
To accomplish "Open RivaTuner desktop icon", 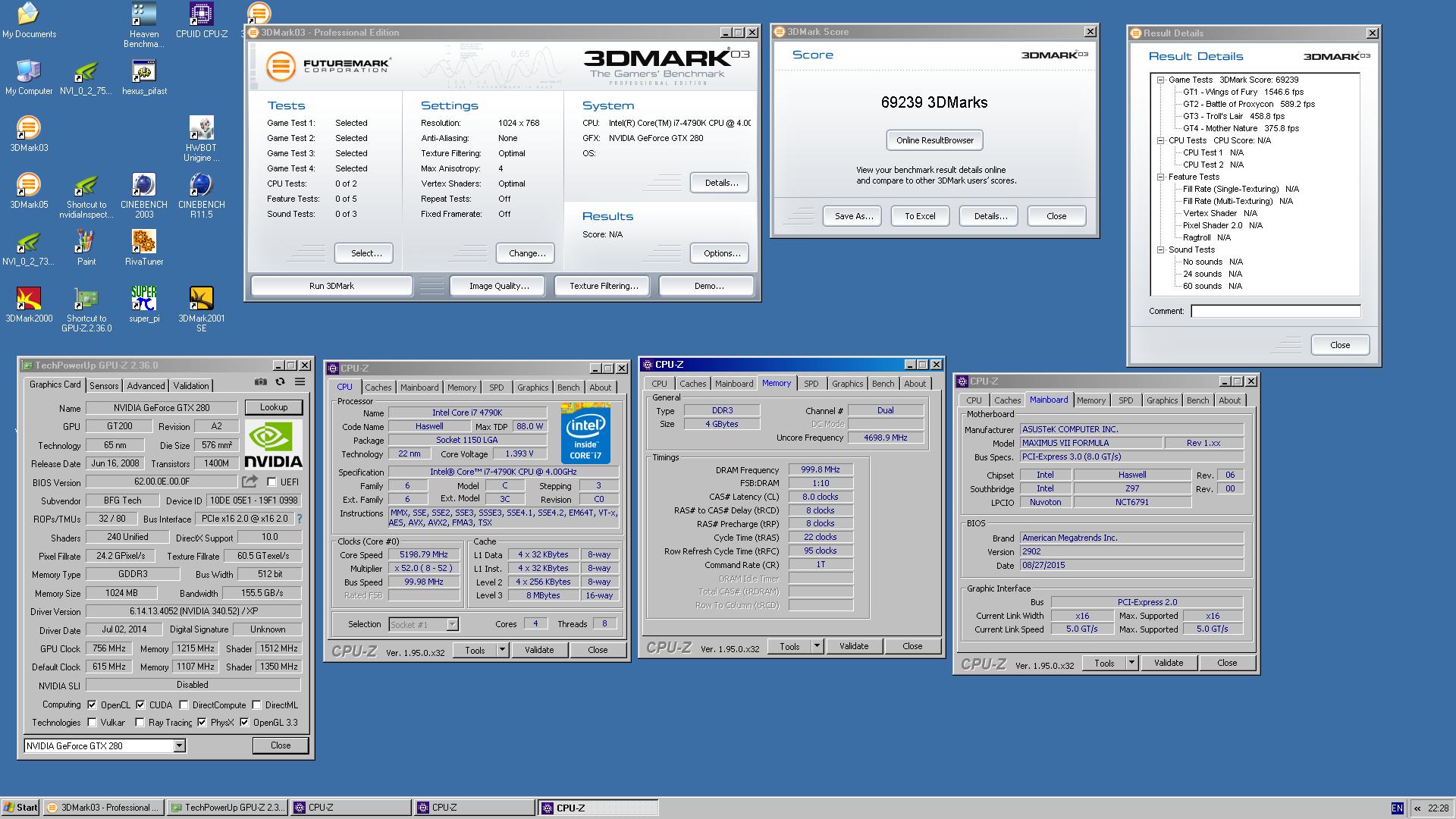I will pyautogui.click(x=143, y=248).
